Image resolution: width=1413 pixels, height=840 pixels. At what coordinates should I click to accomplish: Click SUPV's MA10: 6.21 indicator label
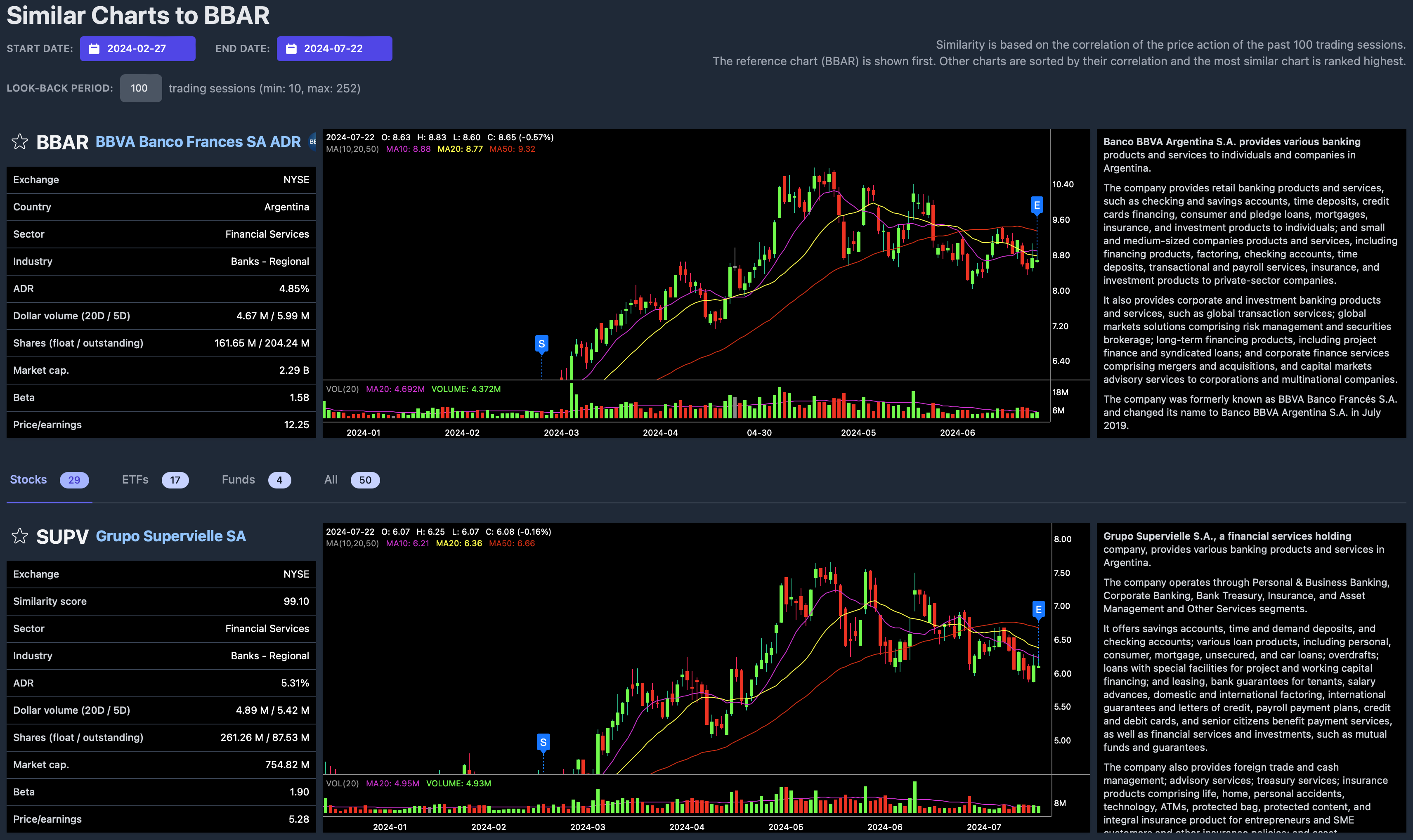click(408, 543)
